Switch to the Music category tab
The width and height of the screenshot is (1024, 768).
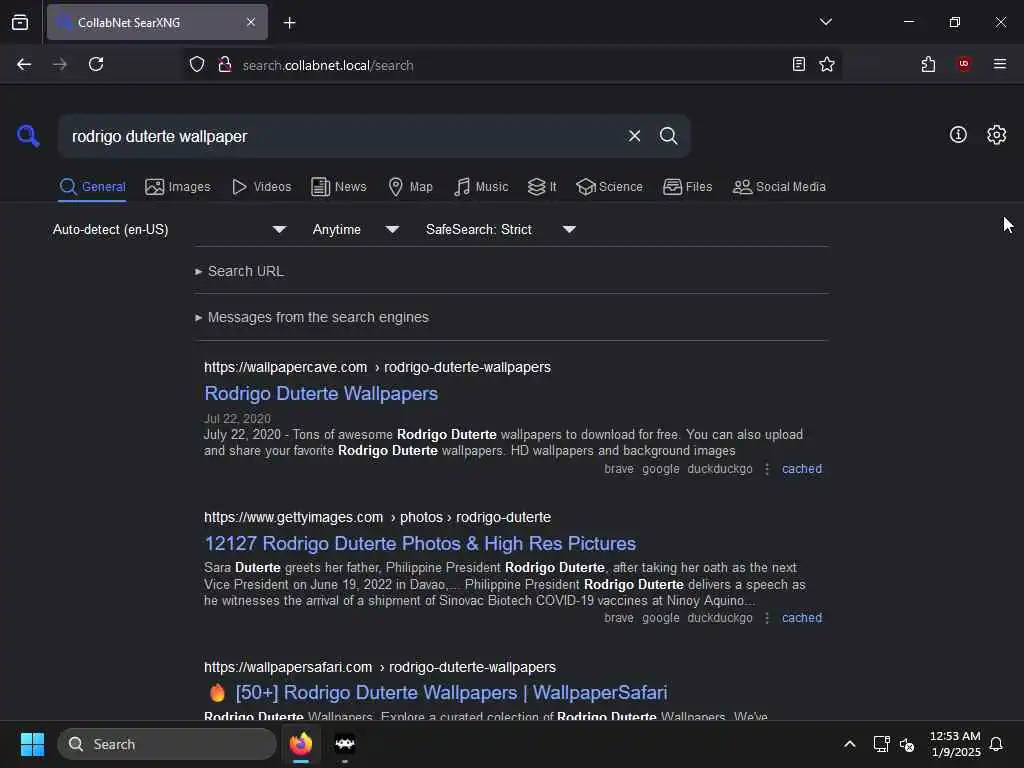[x=481, y=187]
